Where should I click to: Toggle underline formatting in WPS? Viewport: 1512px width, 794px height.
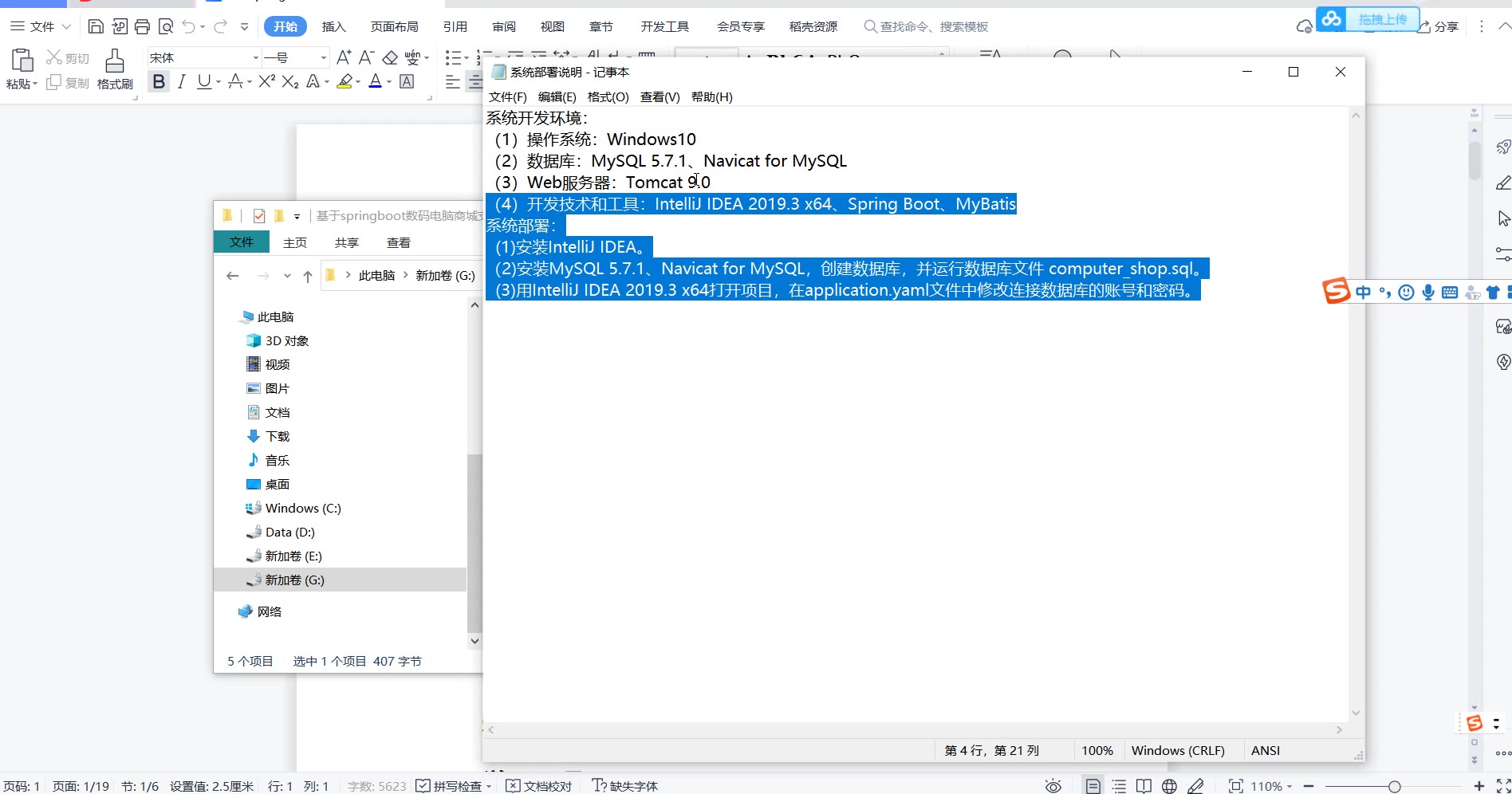(204, 81)
